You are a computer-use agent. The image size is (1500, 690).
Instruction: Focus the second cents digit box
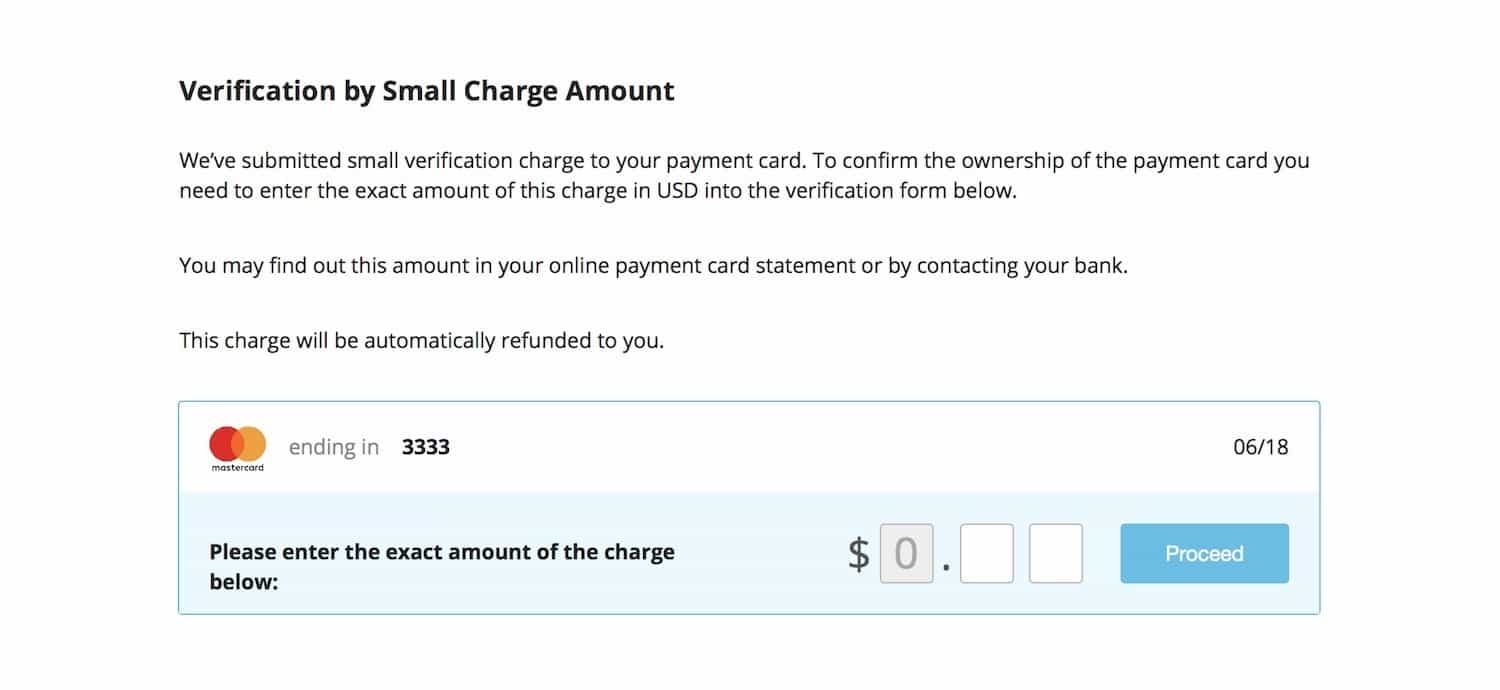[x=1055, y=553]
